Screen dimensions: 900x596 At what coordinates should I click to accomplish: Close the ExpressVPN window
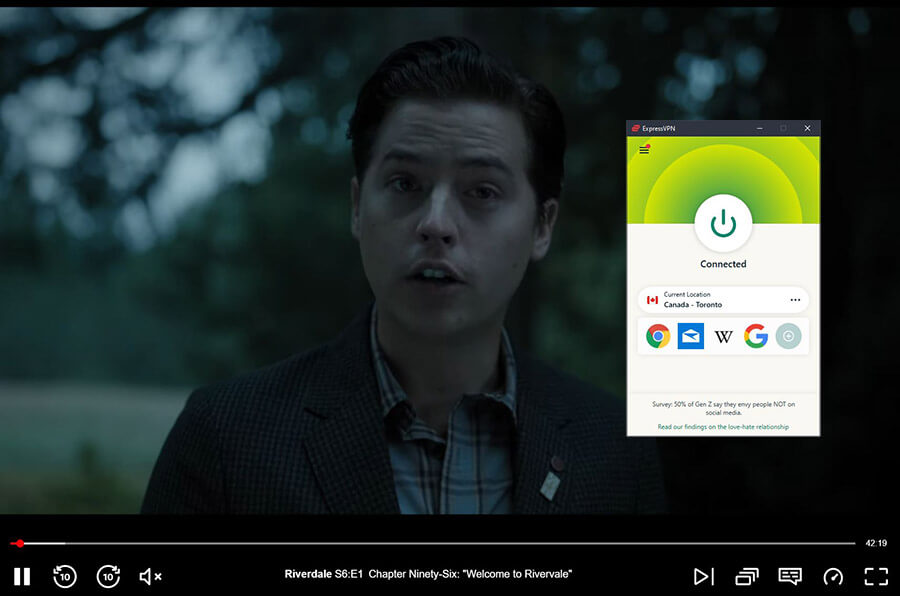[807, 128]
